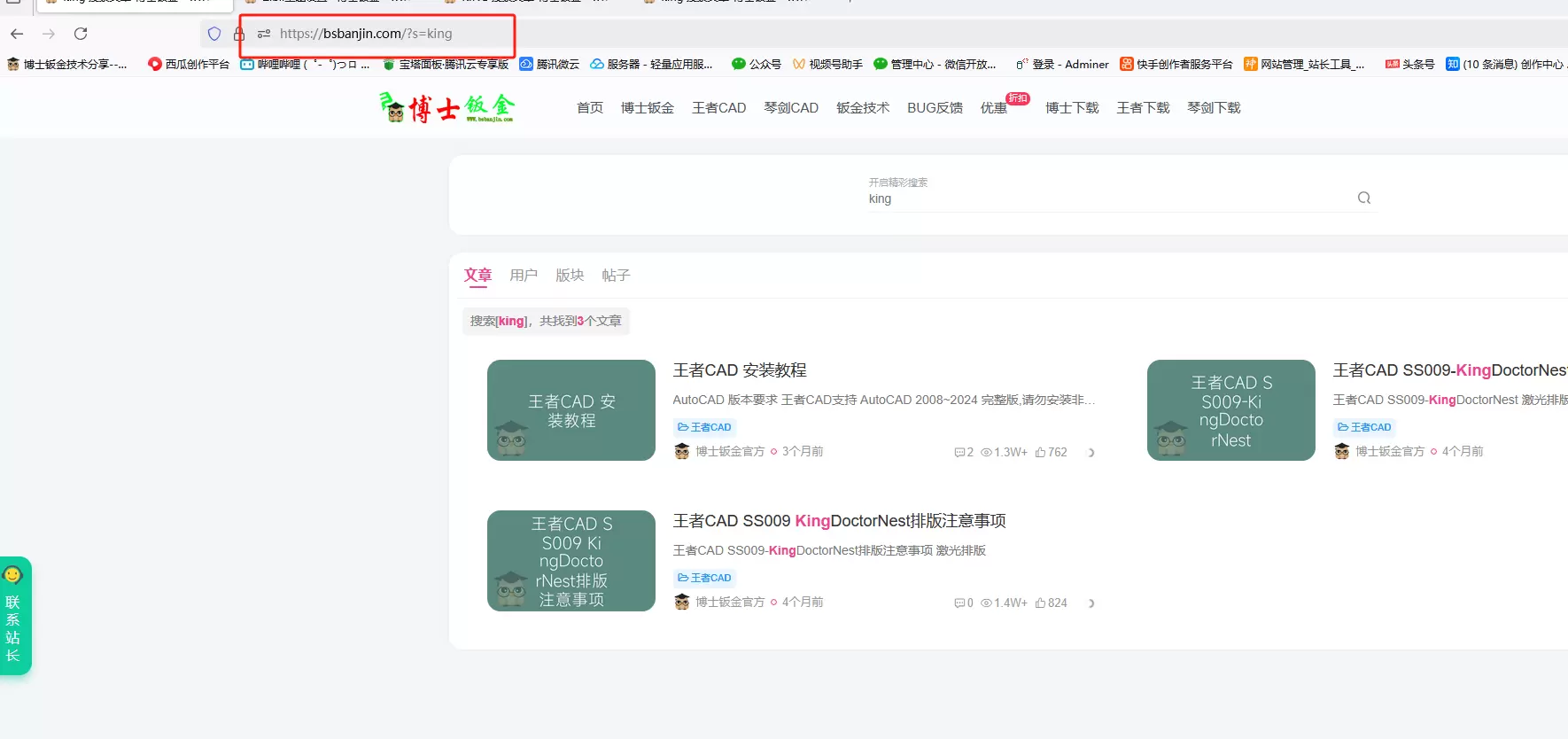Open the 视频号助手 bookmark

(827, 64)
